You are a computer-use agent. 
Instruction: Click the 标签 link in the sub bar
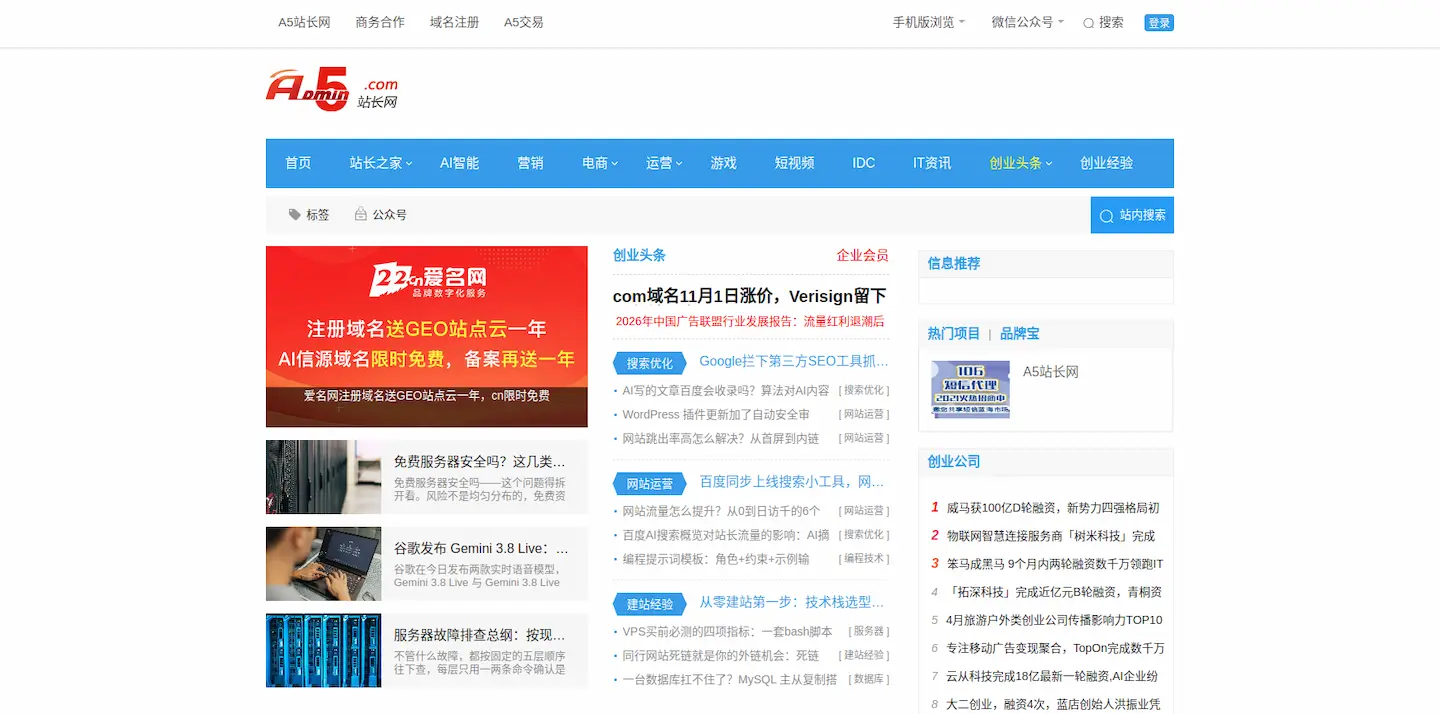pyautogui.click(x=317, y=214)
